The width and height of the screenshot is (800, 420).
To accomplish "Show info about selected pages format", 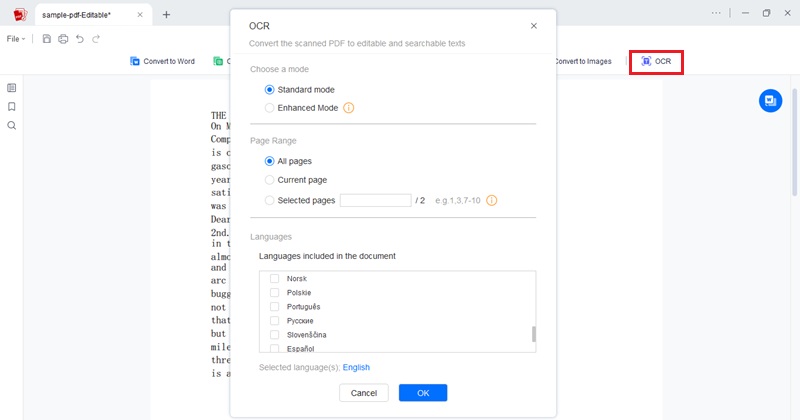I will click(491, 201).
